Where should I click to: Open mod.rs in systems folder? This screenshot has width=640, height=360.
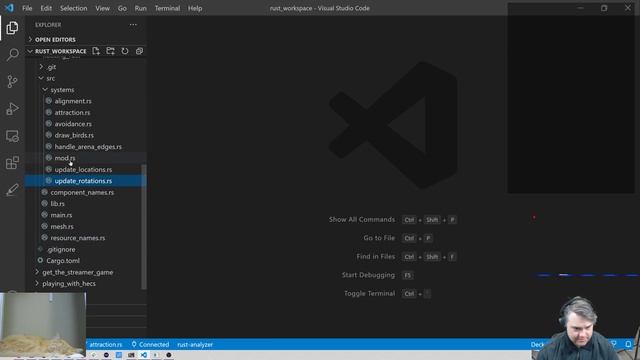coord(65,158)
